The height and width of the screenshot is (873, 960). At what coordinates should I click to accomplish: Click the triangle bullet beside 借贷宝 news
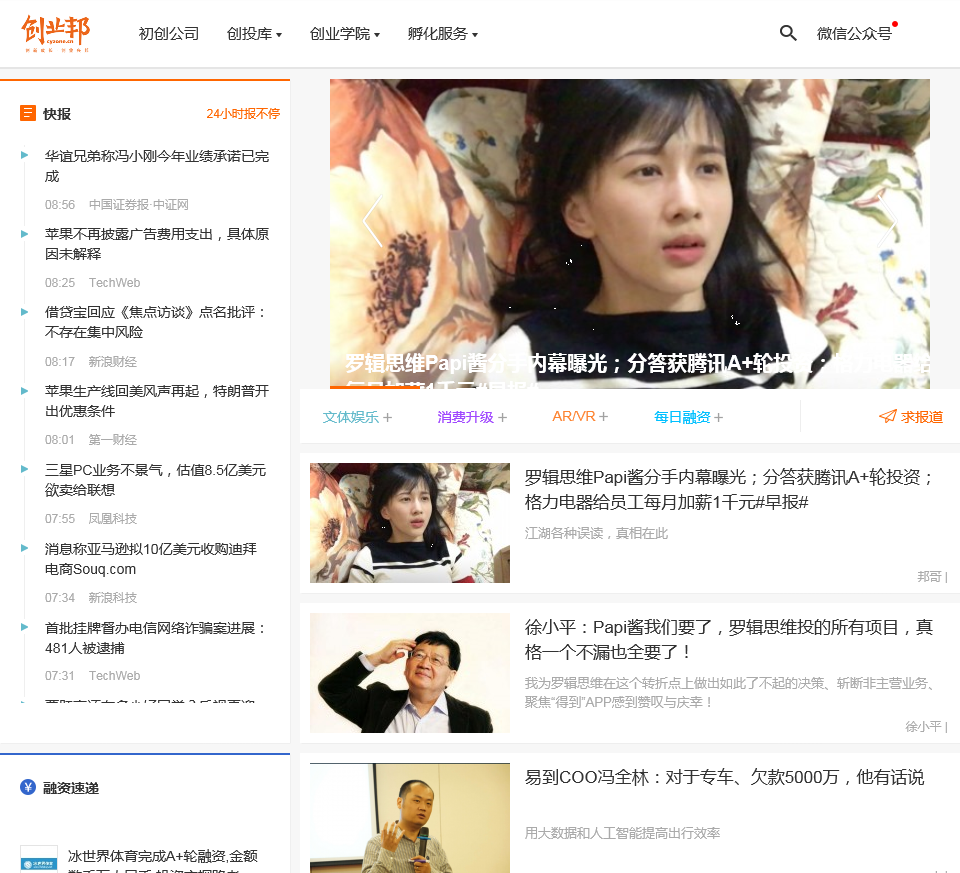(x=24, y=312)
